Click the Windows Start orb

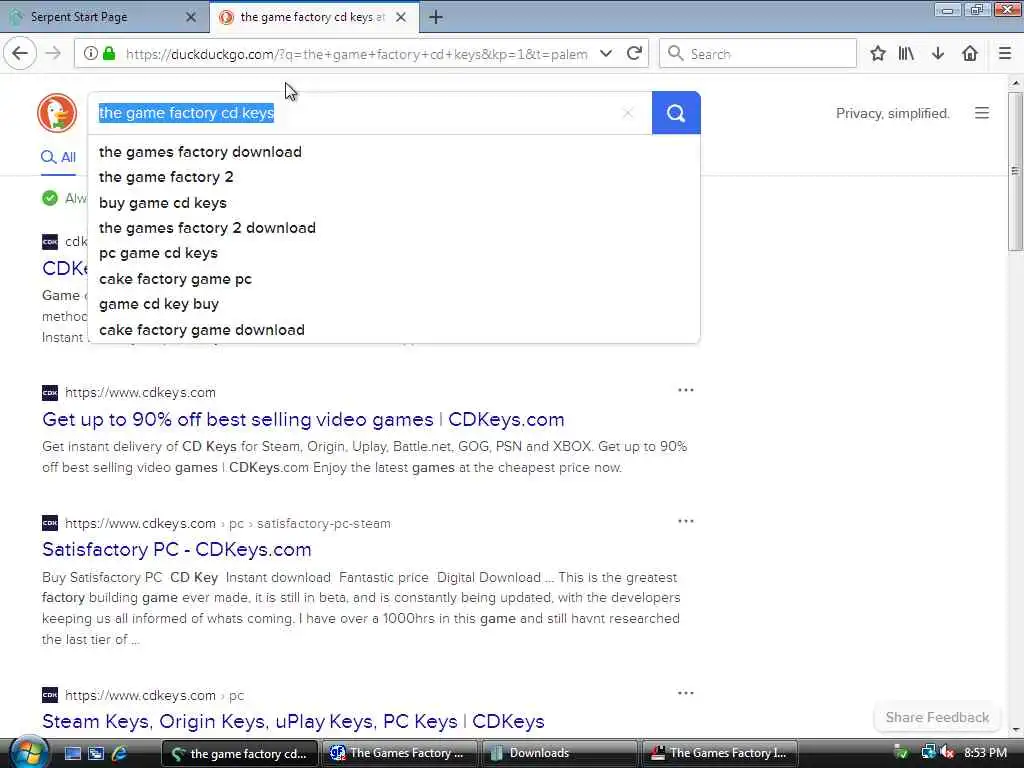[27, 753]
